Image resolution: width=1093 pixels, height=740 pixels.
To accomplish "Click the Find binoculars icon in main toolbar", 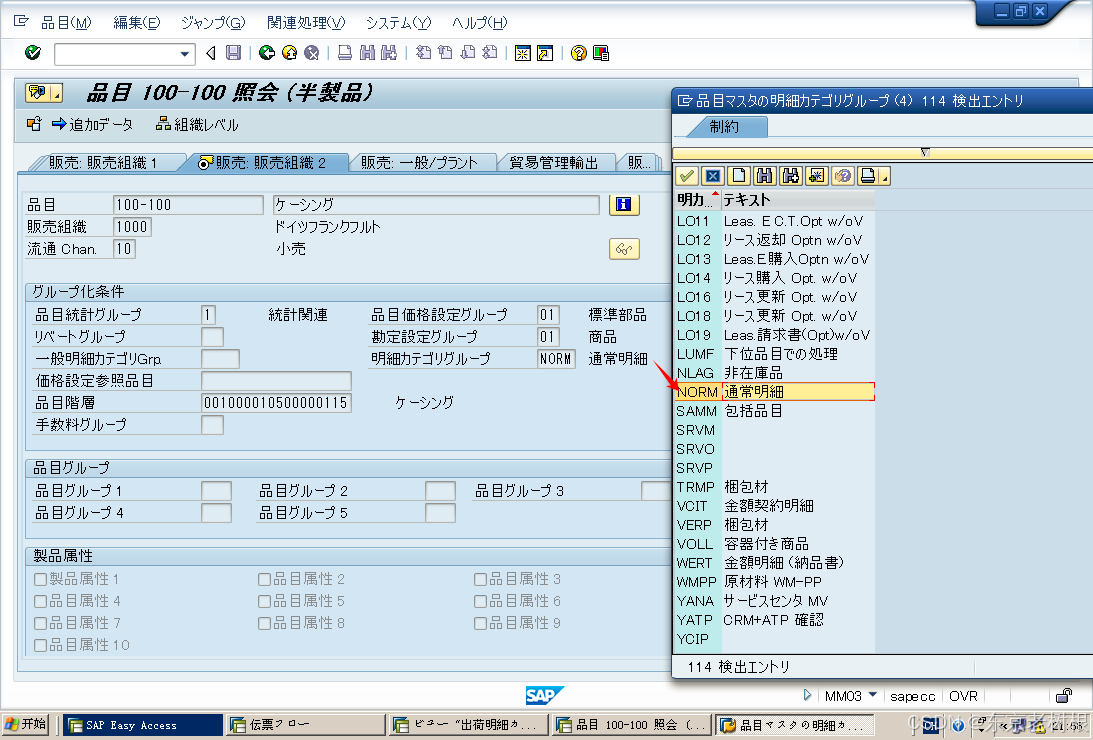I will tap(367, 53).
